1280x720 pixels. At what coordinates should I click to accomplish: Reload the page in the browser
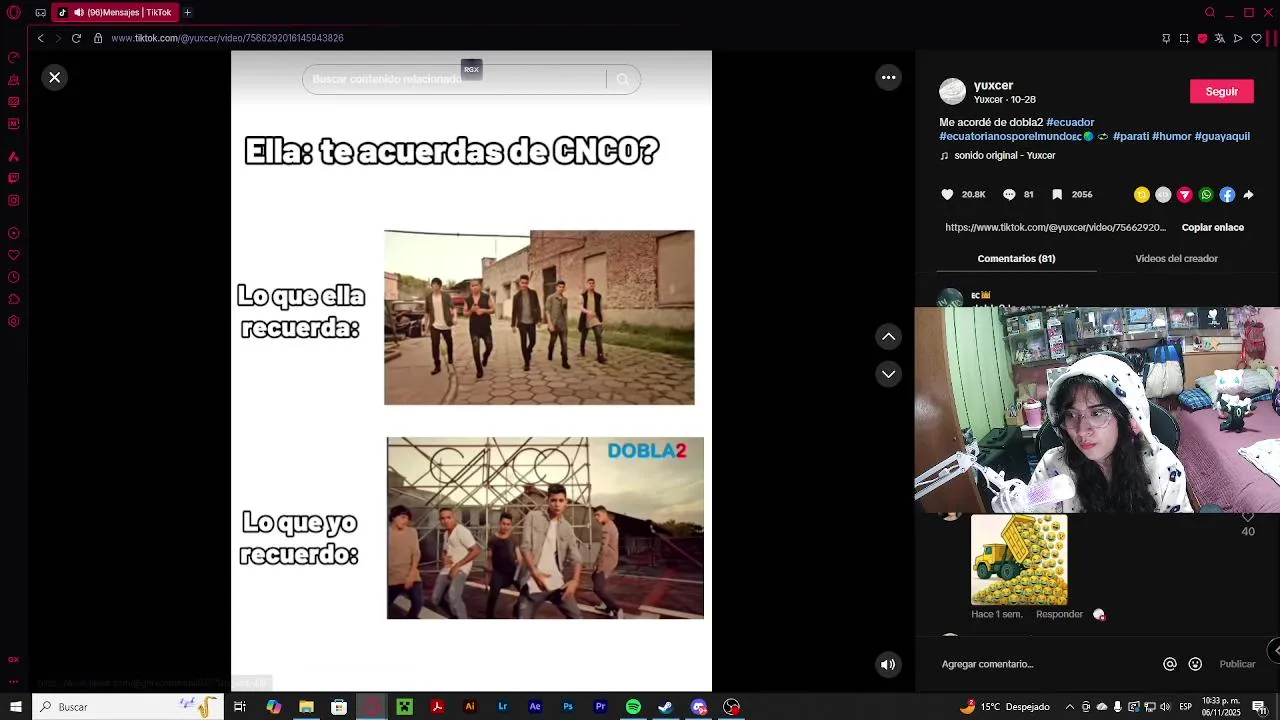(x=76, y=38)
